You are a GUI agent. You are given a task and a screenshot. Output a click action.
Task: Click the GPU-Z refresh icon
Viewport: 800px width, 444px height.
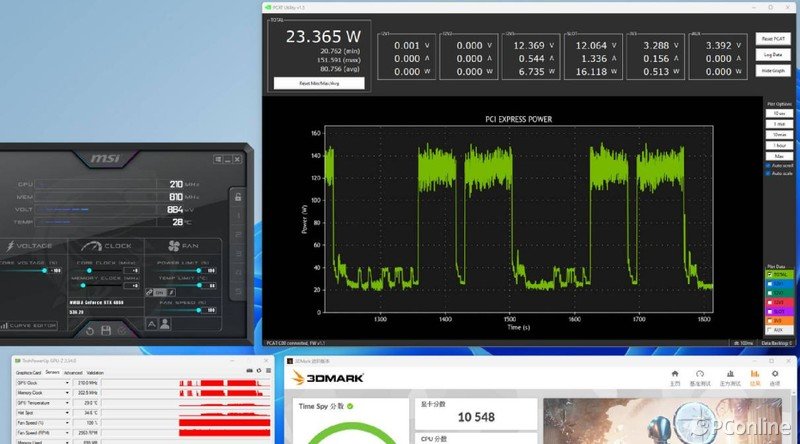coord(259,371)
